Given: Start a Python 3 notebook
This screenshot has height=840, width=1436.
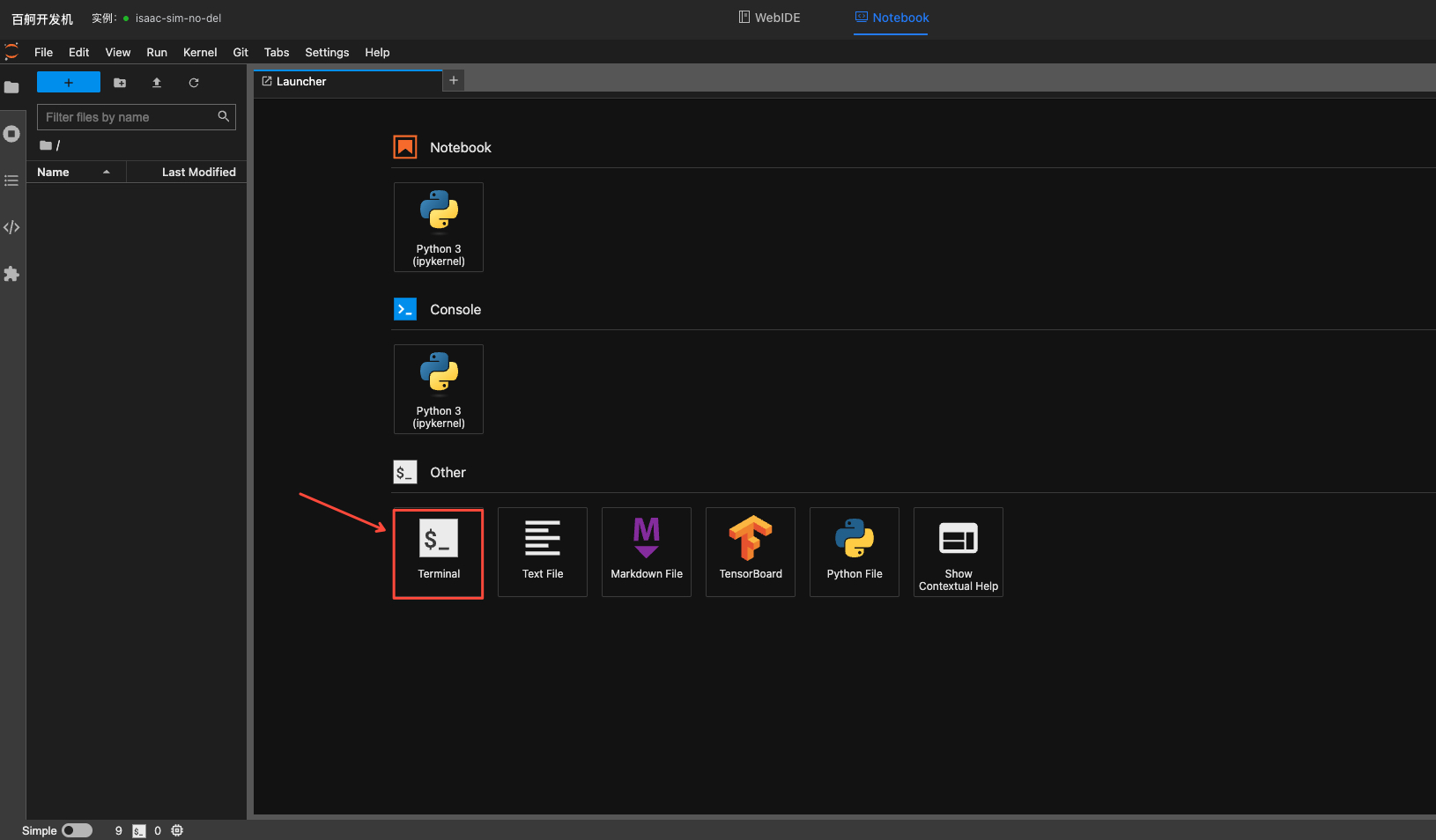Looking at the screenshot, I should 438,227.
